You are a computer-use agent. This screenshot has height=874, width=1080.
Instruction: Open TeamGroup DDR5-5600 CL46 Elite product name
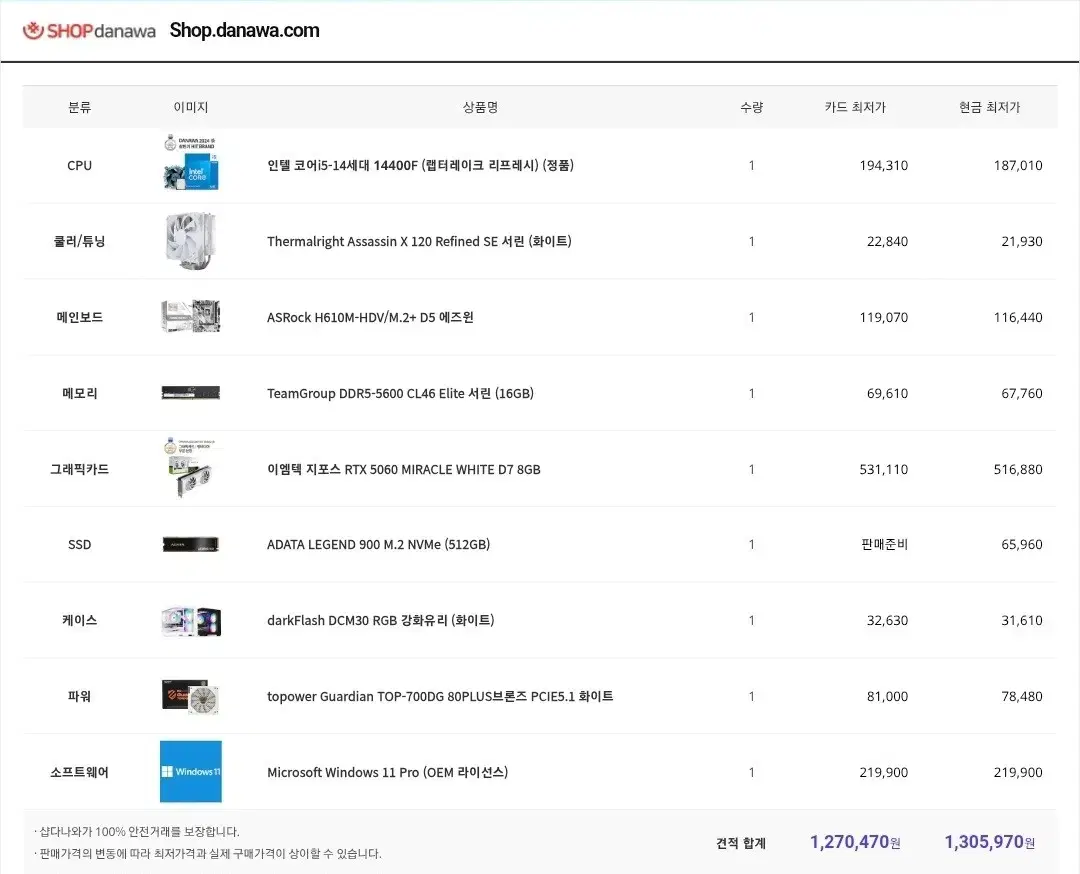click(x=400, y=393)
